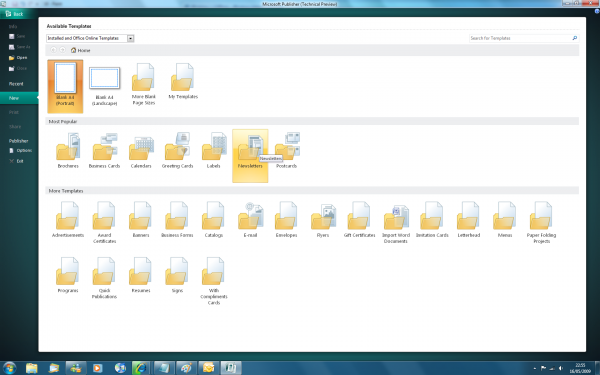Choose Close in the Backstage menu
This screenshot has height=375, width=600.
18,68
